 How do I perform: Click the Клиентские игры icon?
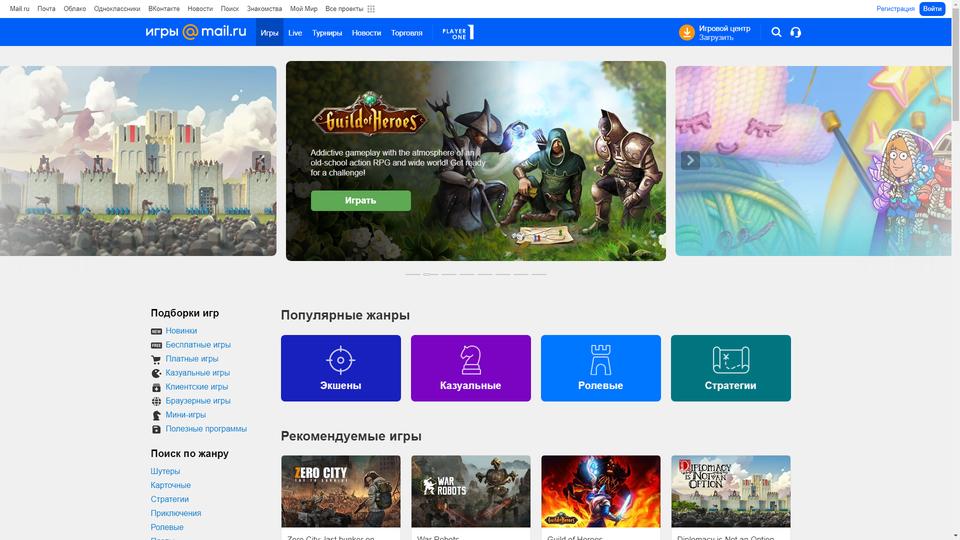(x=156, y=388)
